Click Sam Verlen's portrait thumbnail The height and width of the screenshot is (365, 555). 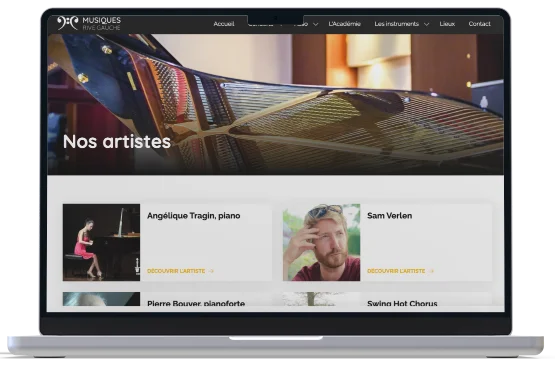[x=321, y=243]
